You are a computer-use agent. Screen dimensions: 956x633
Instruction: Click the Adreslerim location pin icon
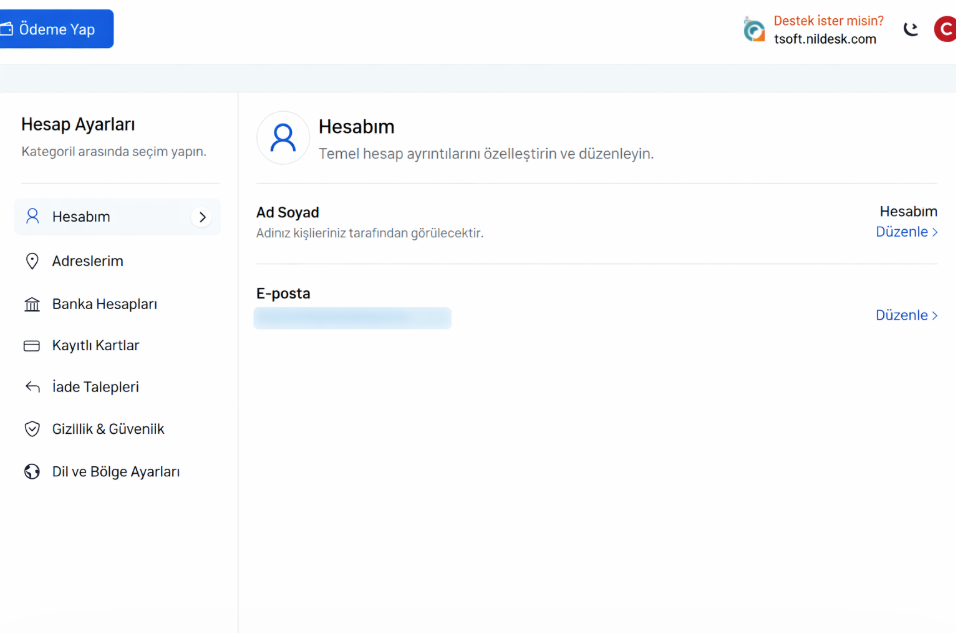32,261
